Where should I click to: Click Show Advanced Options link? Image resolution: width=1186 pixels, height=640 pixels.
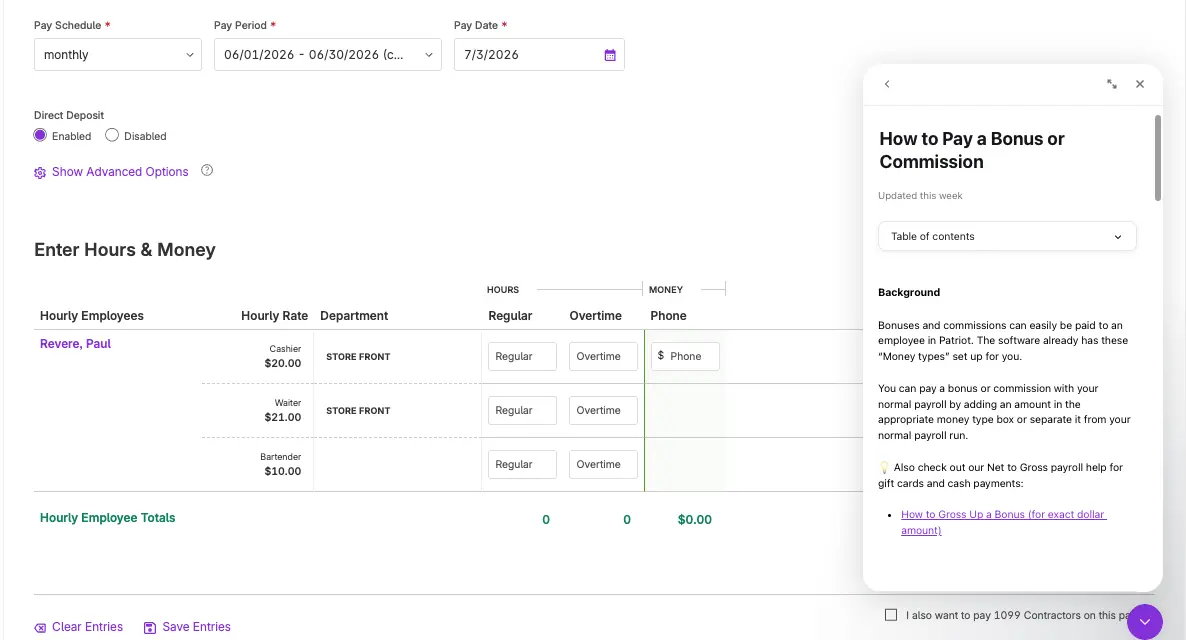[120, 172]
